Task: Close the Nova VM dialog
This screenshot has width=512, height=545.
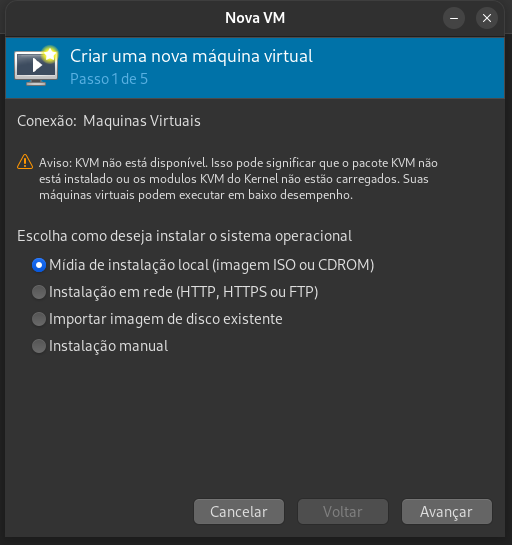Action: (x=487, y=18)
